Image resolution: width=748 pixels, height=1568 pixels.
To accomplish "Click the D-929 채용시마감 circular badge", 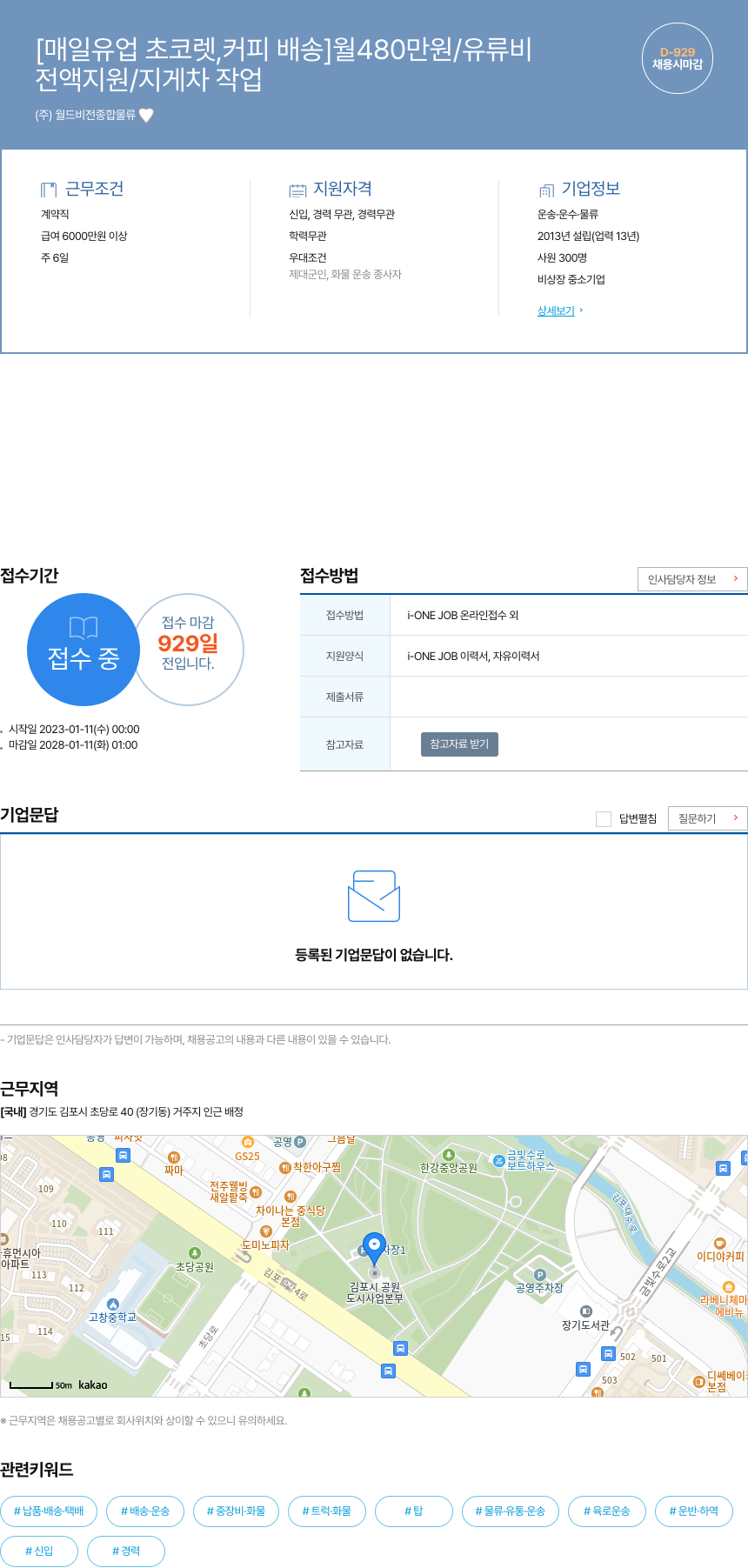I will tap(677, 58).
